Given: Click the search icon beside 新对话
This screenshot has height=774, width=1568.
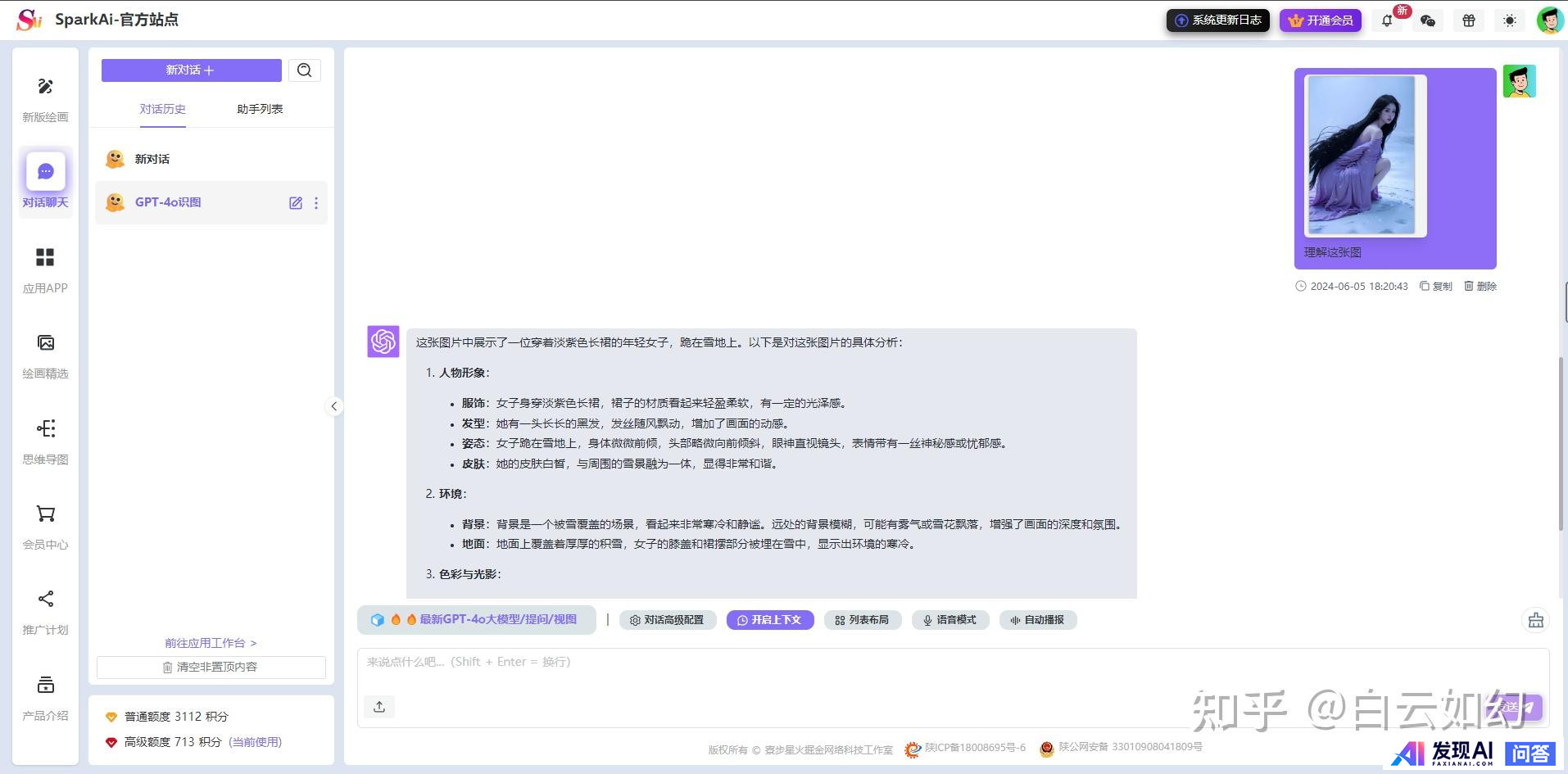Looking at the screenshot, I should pyautogui.click(x=304, y=70).
